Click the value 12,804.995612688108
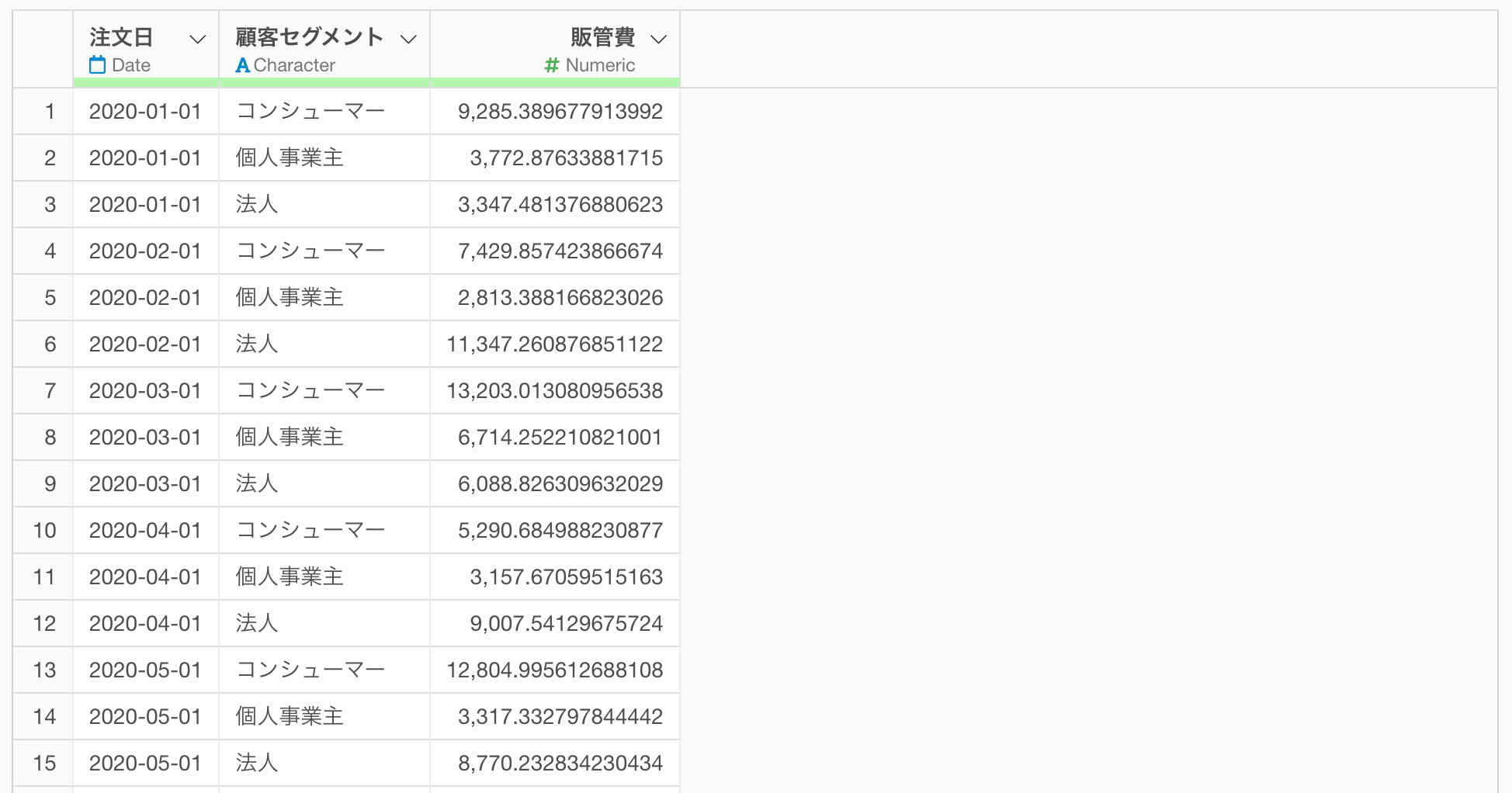Screen dimensions: 1512x793 click(555, 670)
